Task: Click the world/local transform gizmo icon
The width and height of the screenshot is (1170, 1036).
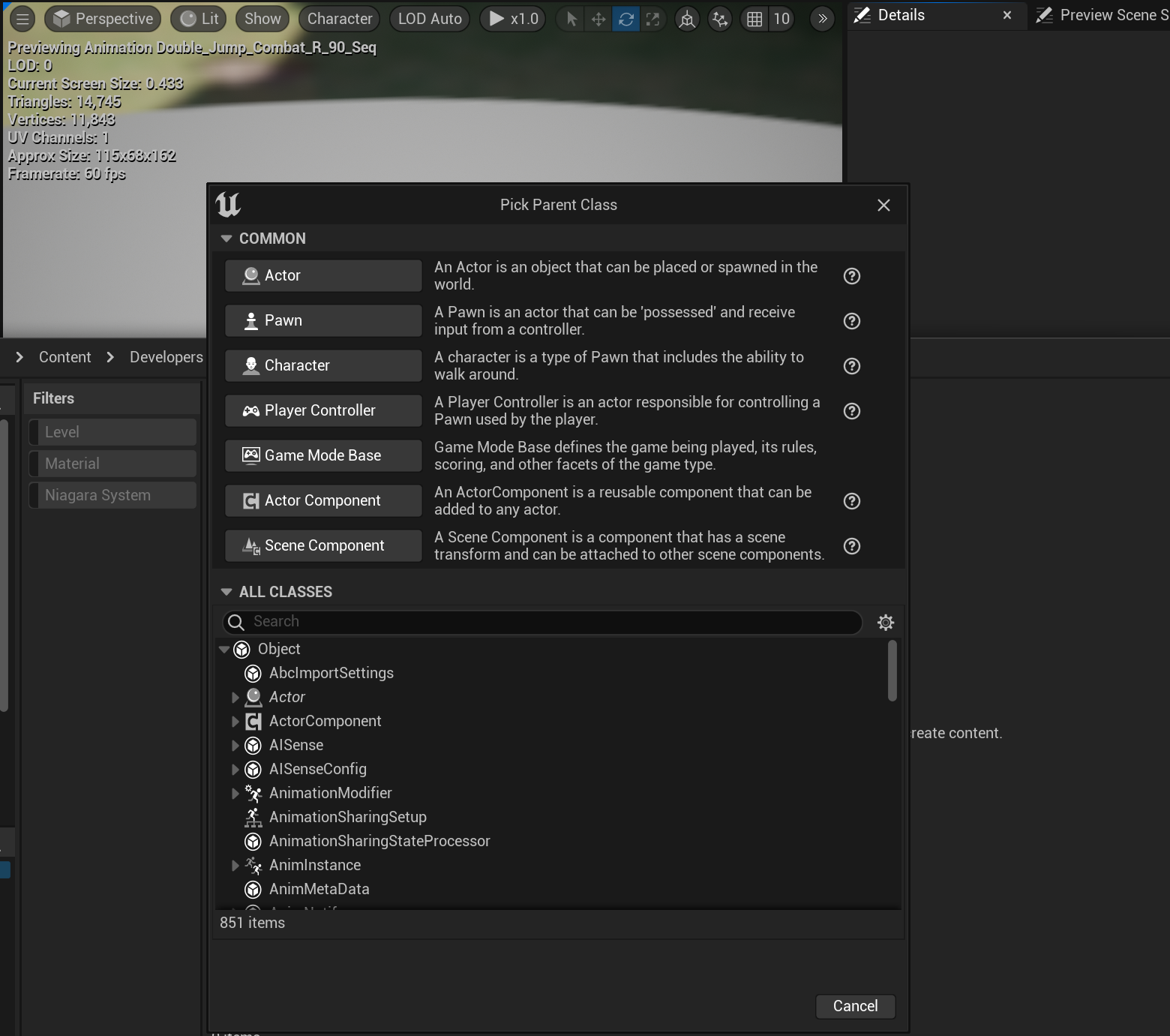Action: click(x=687, y=19)
